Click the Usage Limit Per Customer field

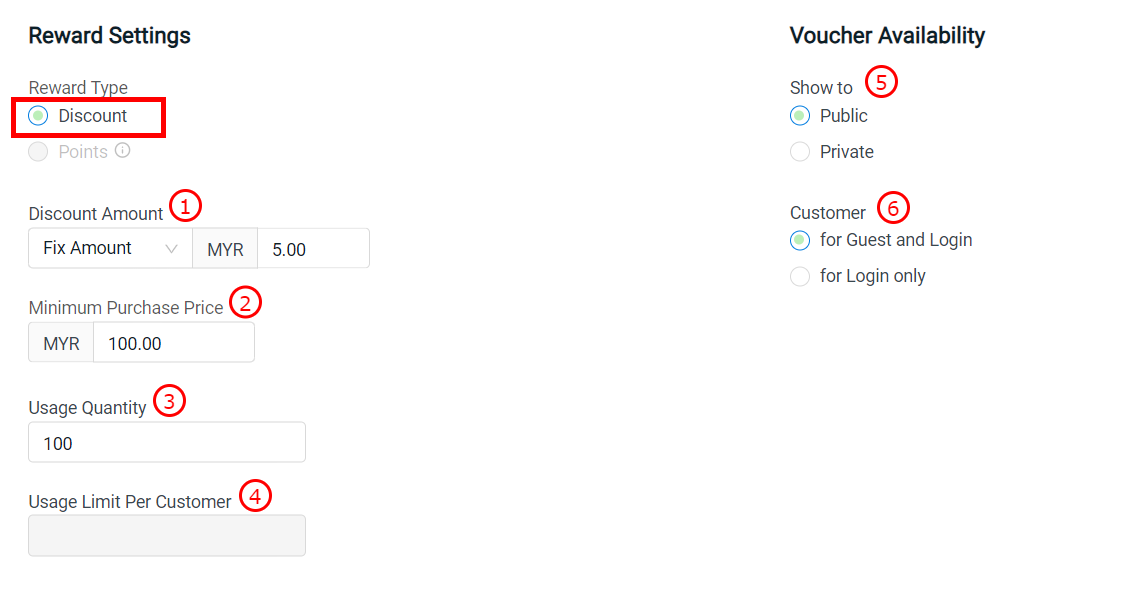[167, 536]
